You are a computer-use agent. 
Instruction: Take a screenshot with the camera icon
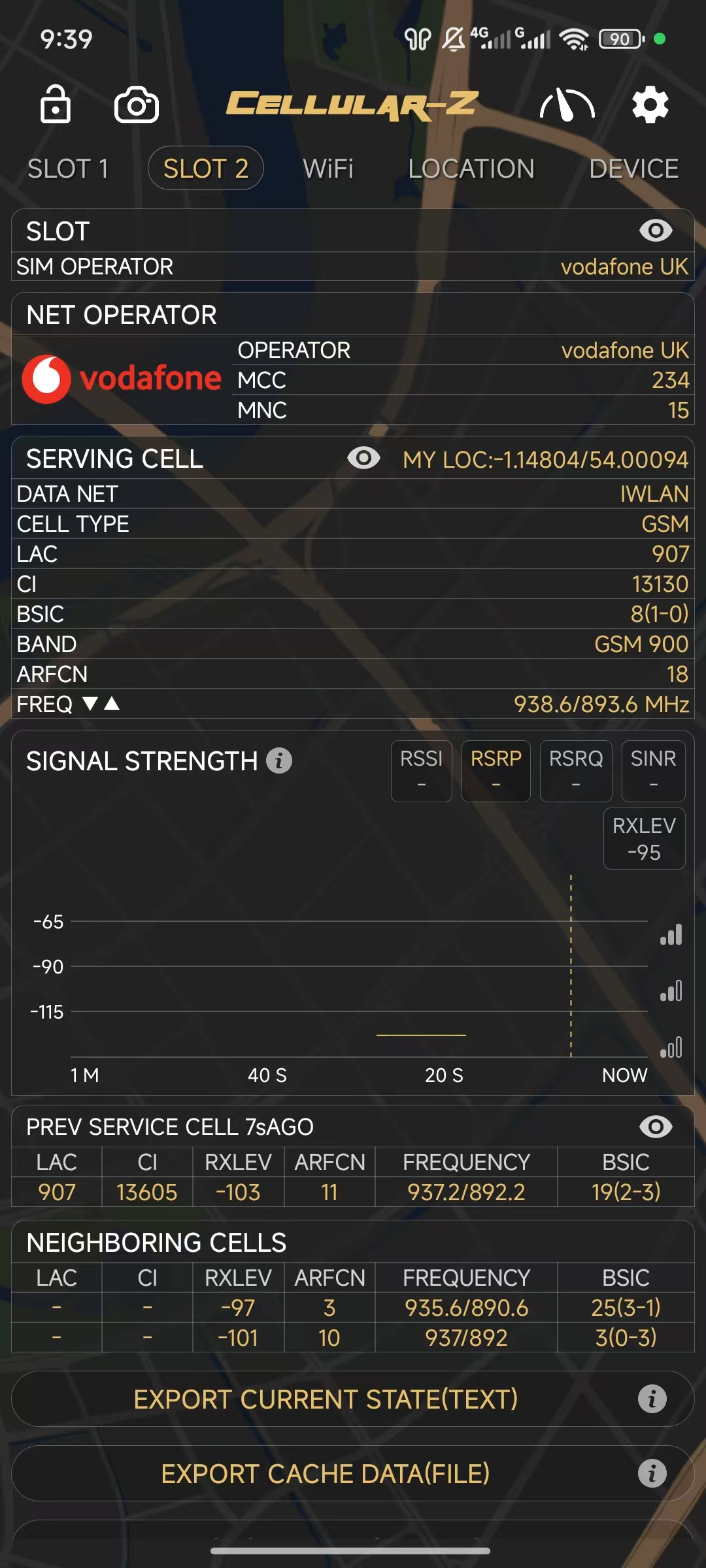tap(136, 105)
